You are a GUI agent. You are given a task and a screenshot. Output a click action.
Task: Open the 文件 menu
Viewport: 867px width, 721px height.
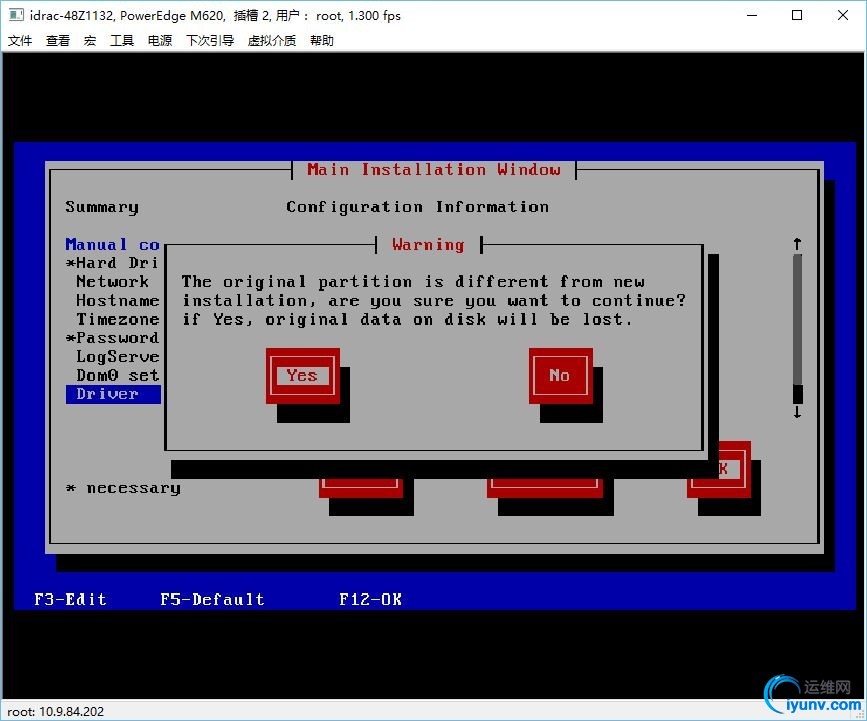coord(20,40)
